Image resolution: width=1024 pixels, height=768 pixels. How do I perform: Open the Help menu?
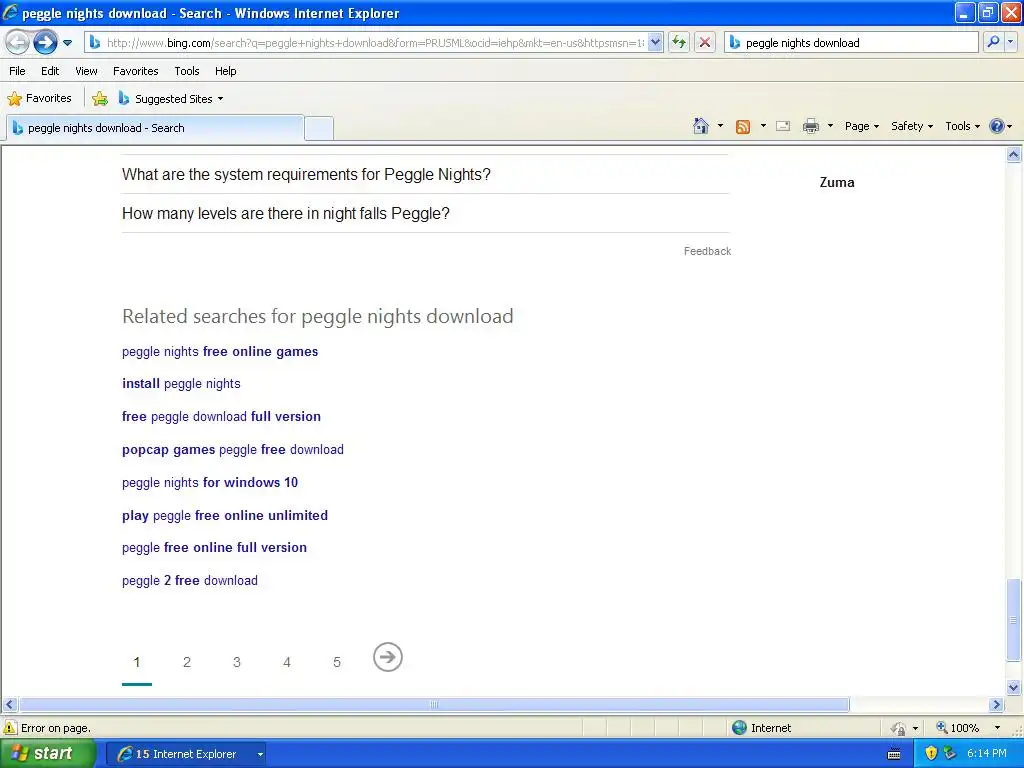pyautogui.click(x=226, y=71)
